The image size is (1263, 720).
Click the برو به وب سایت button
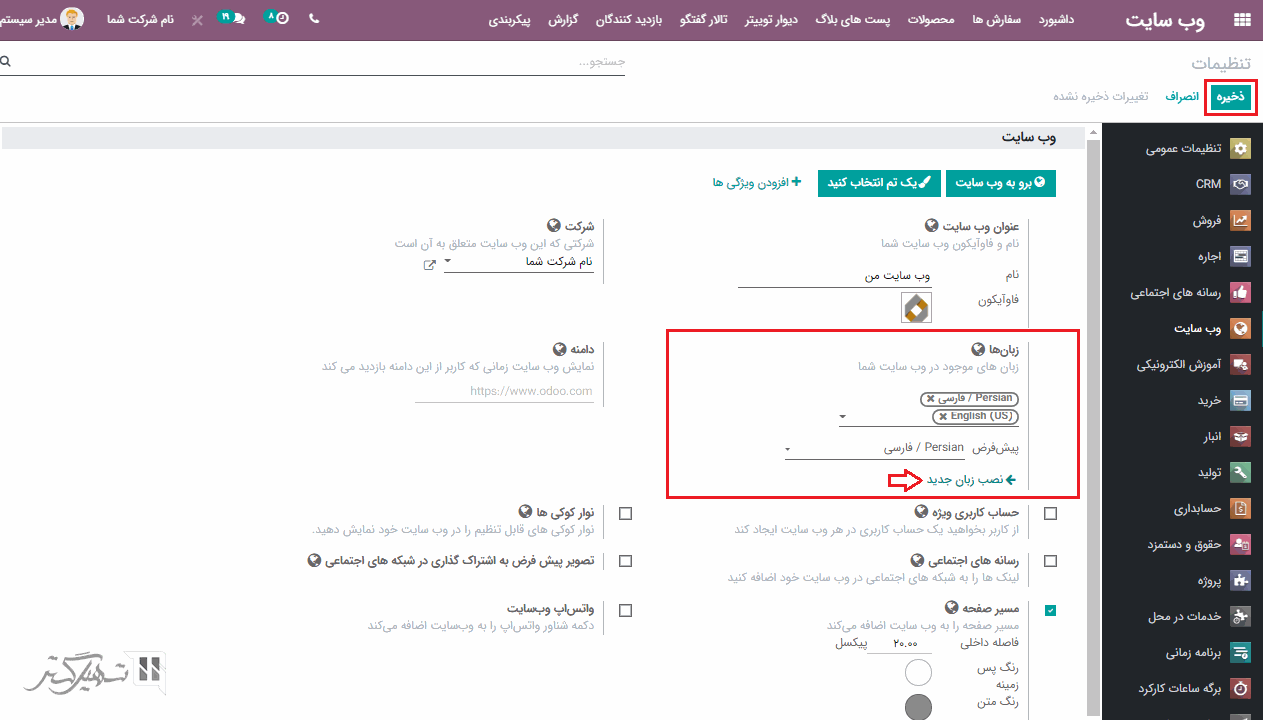click(x=1000, y=182)
